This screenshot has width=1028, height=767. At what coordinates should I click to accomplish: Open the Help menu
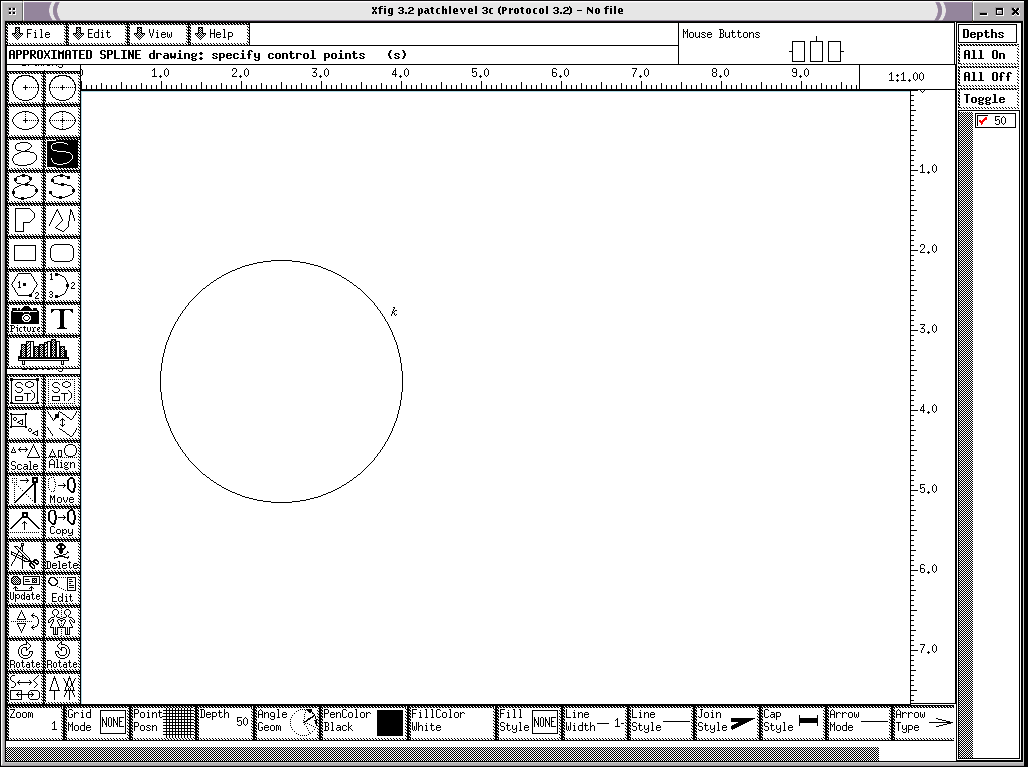(220, 34)
